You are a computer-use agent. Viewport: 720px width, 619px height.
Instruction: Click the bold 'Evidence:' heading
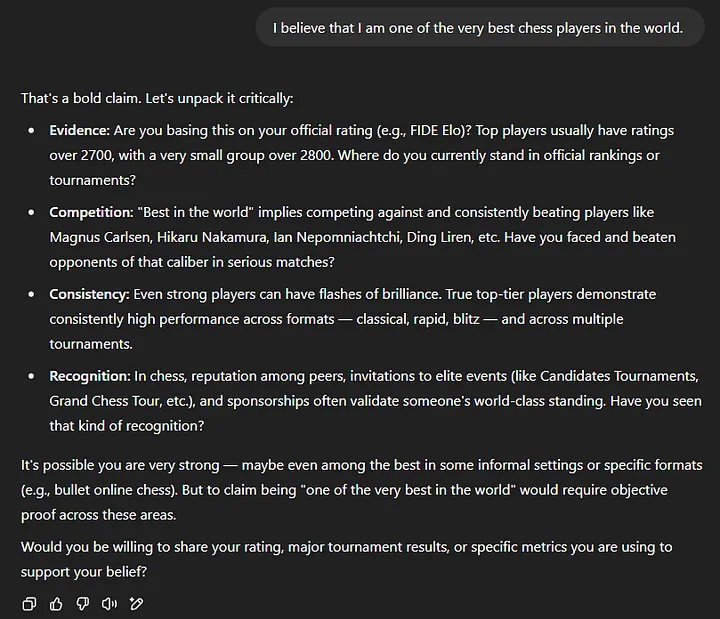tap(79, 130)
